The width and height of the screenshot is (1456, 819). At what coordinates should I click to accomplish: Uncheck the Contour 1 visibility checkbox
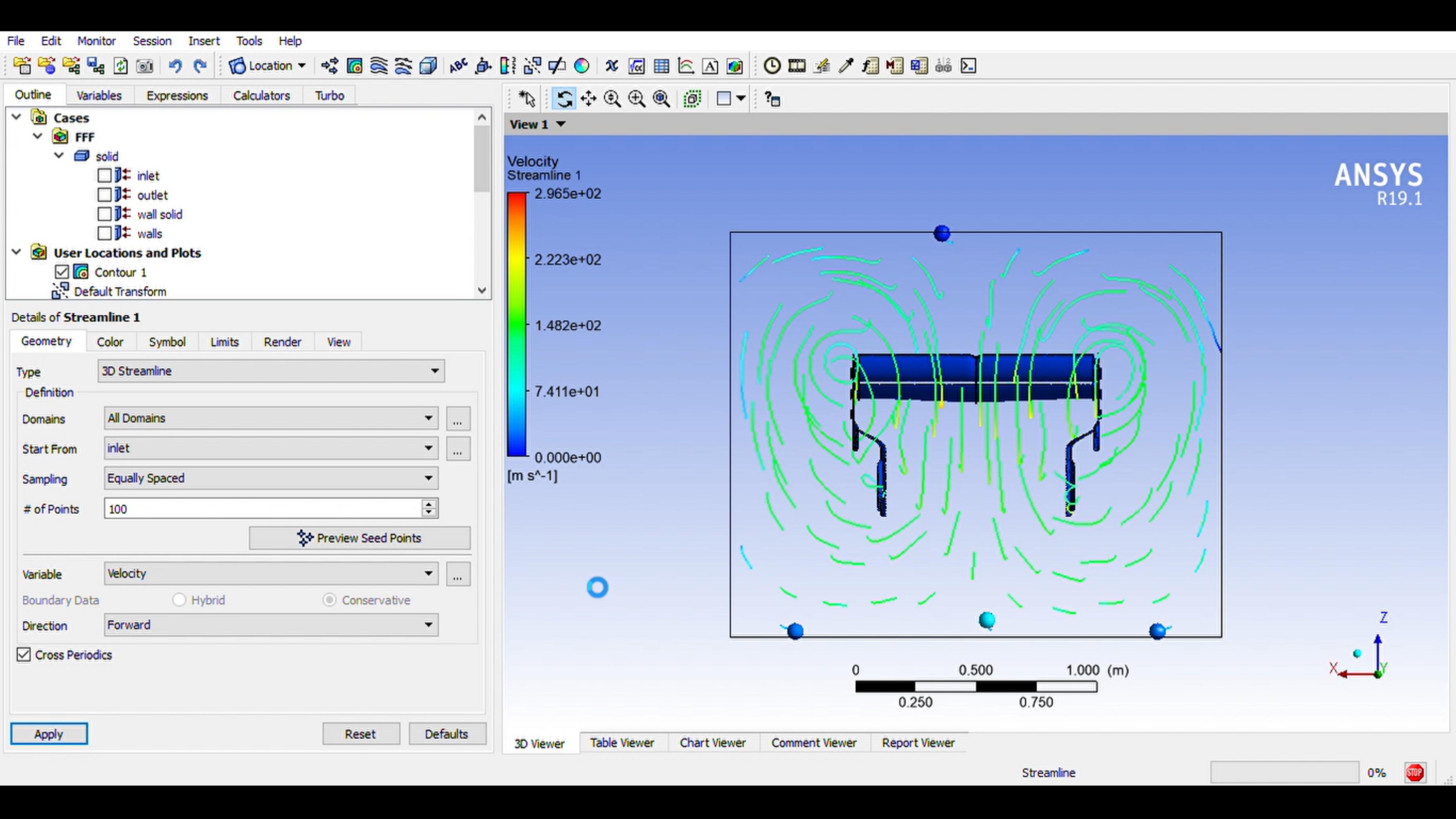[62, 272]
